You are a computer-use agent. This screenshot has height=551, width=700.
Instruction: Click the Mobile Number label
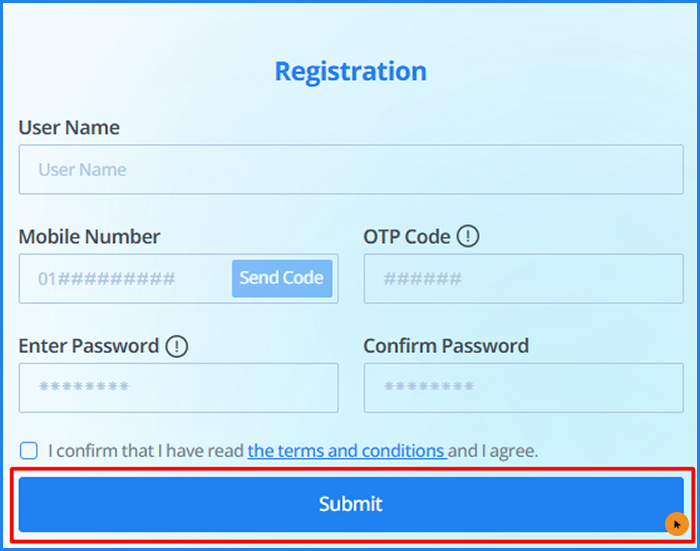(x=89, y=237)
